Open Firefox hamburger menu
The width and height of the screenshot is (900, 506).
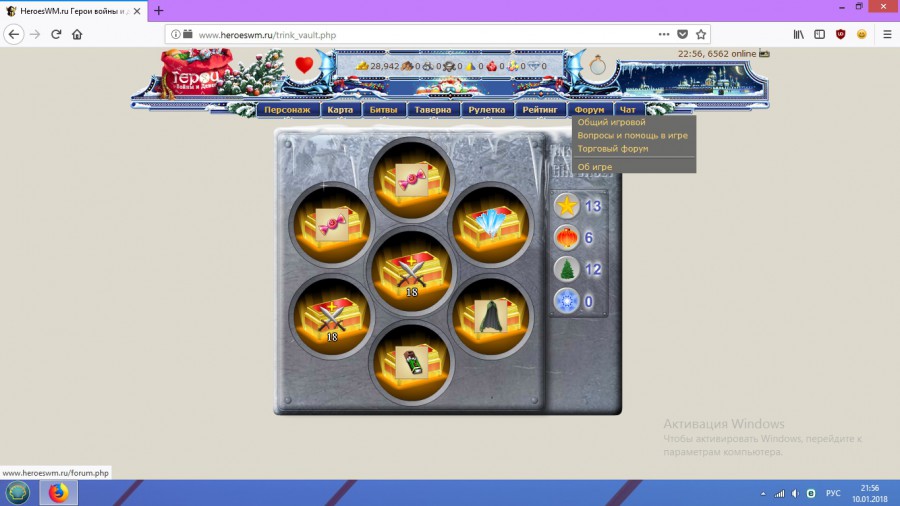click(x=887, y=34)
